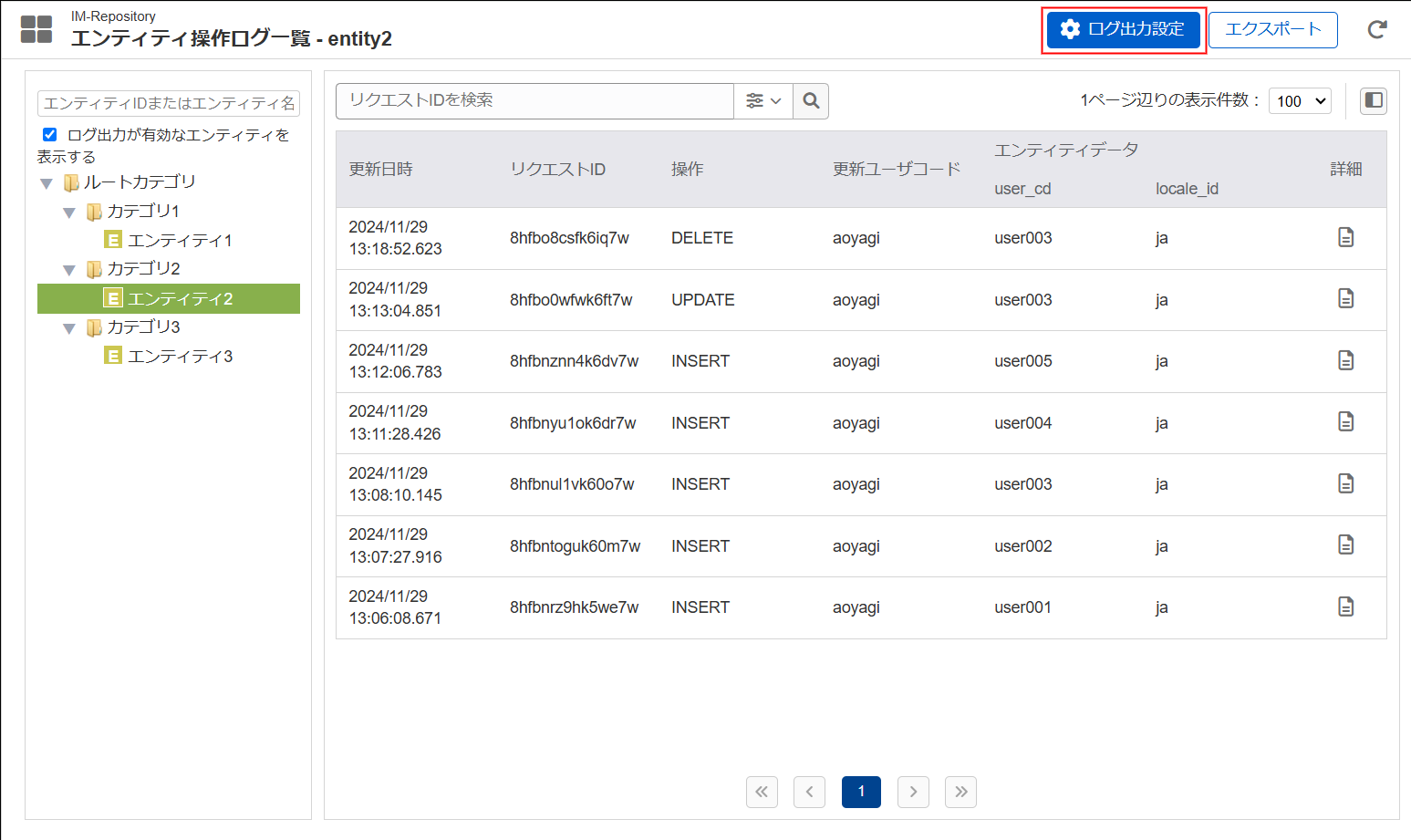The image size is (1411, 840).
Task: Open the ログ出力設定 dialog
Action: click(1123, 28)
